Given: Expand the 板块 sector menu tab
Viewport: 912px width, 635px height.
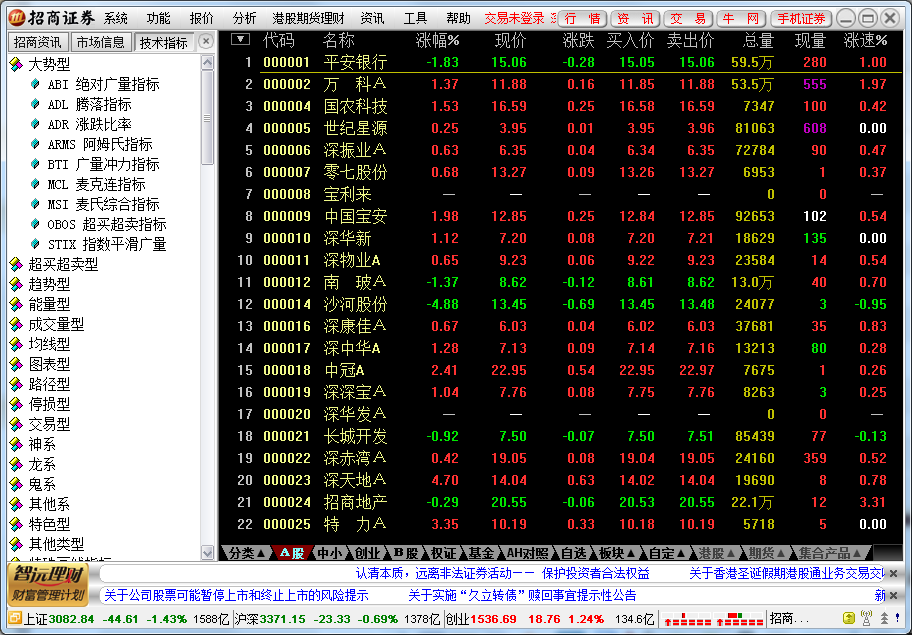Looking at the screenshot, I should pyautogui.click(x=617, y=553).
